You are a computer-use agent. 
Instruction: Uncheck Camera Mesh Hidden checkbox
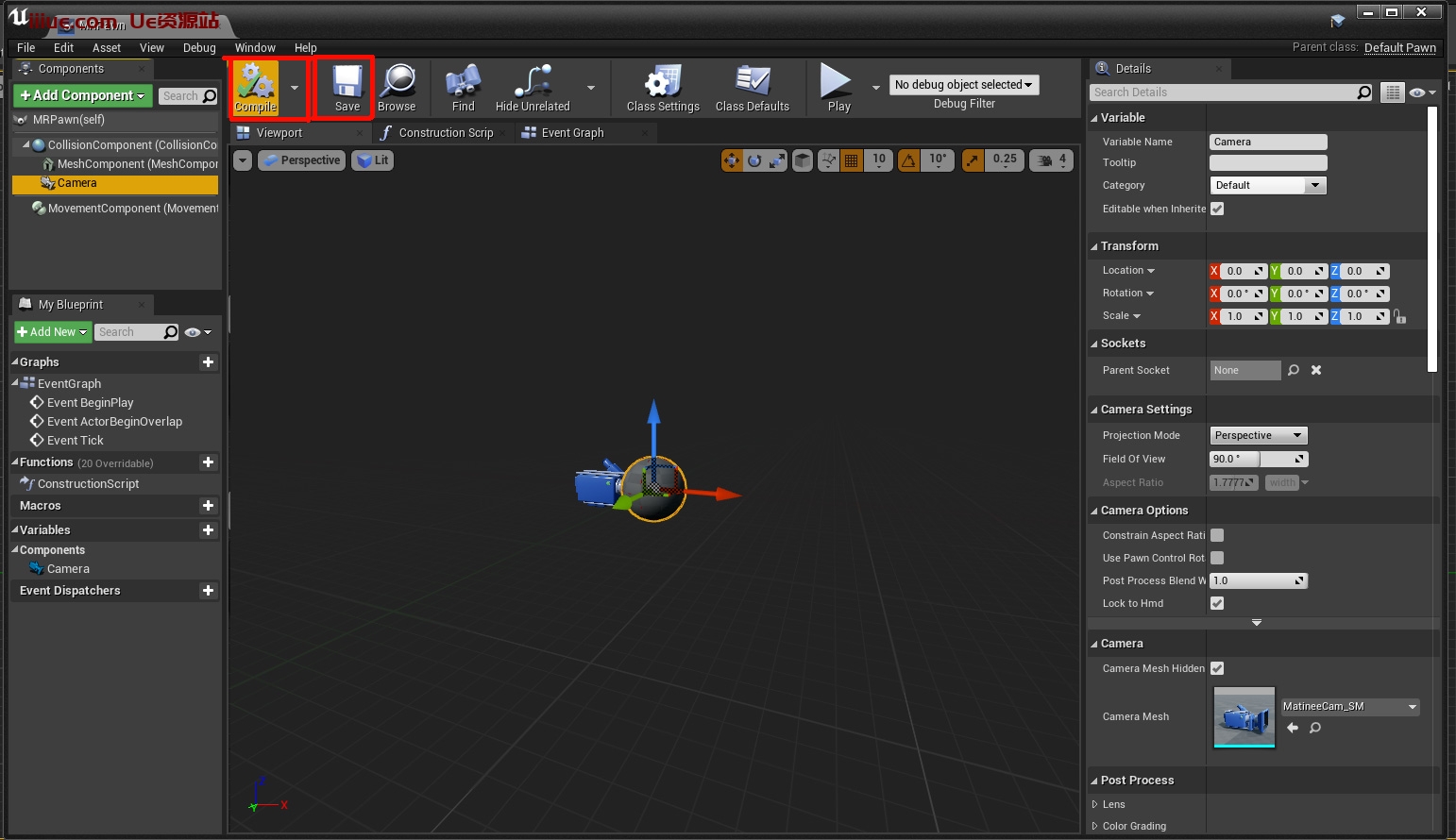pos(1217,668)
